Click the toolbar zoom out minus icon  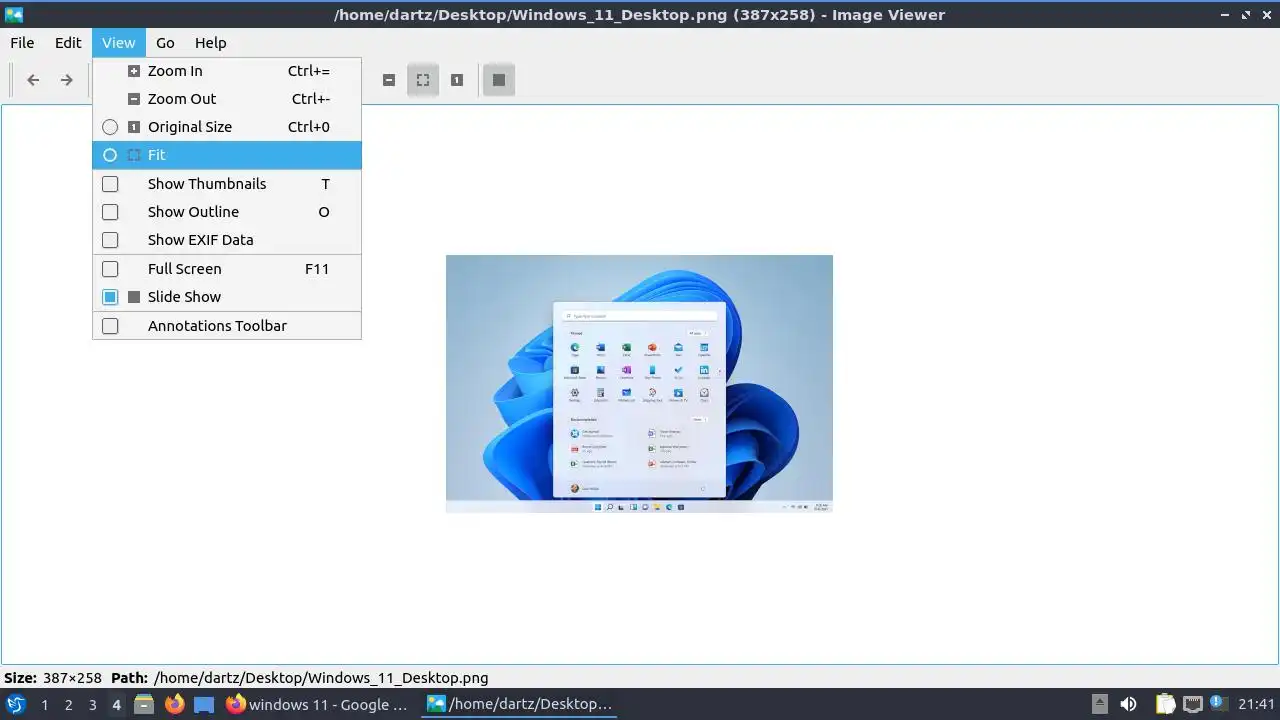point(389,80)
